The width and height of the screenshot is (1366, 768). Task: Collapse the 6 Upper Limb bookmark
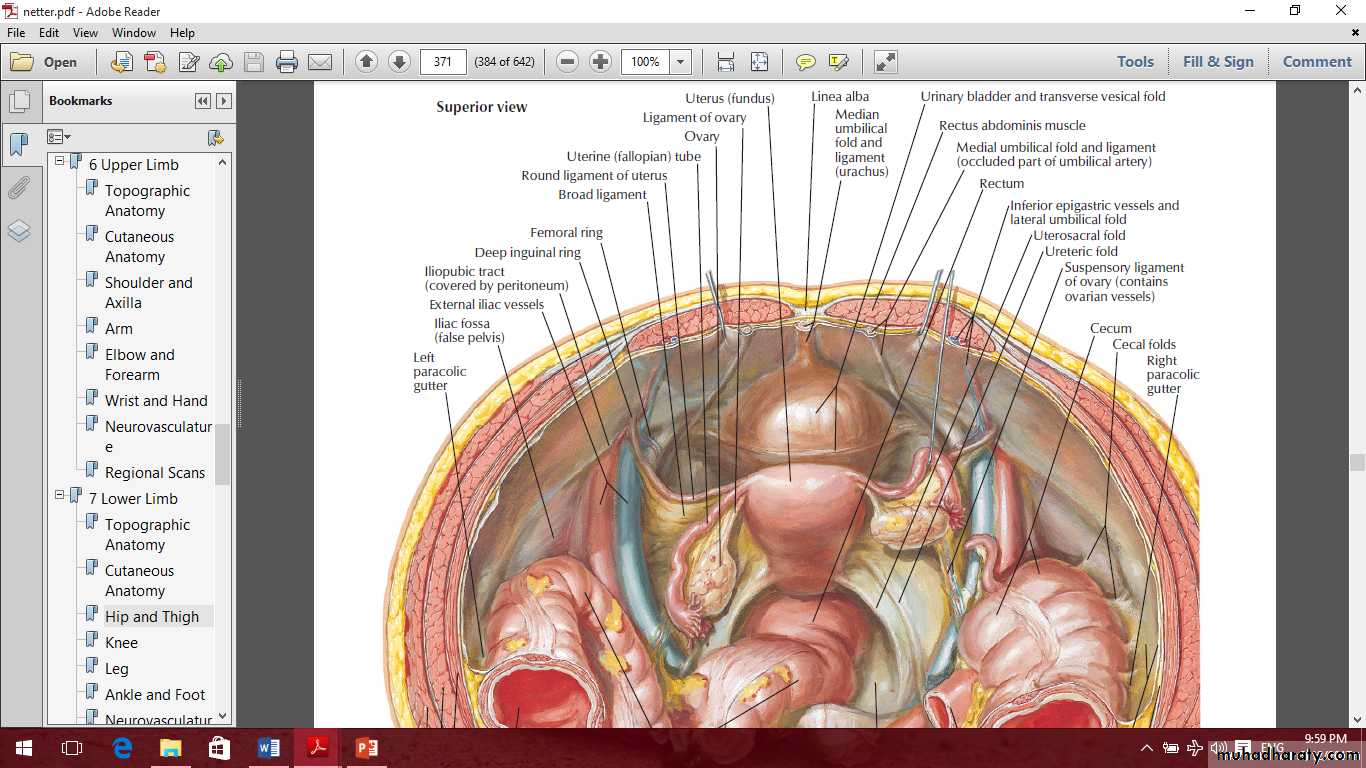[x=60, y=161]
